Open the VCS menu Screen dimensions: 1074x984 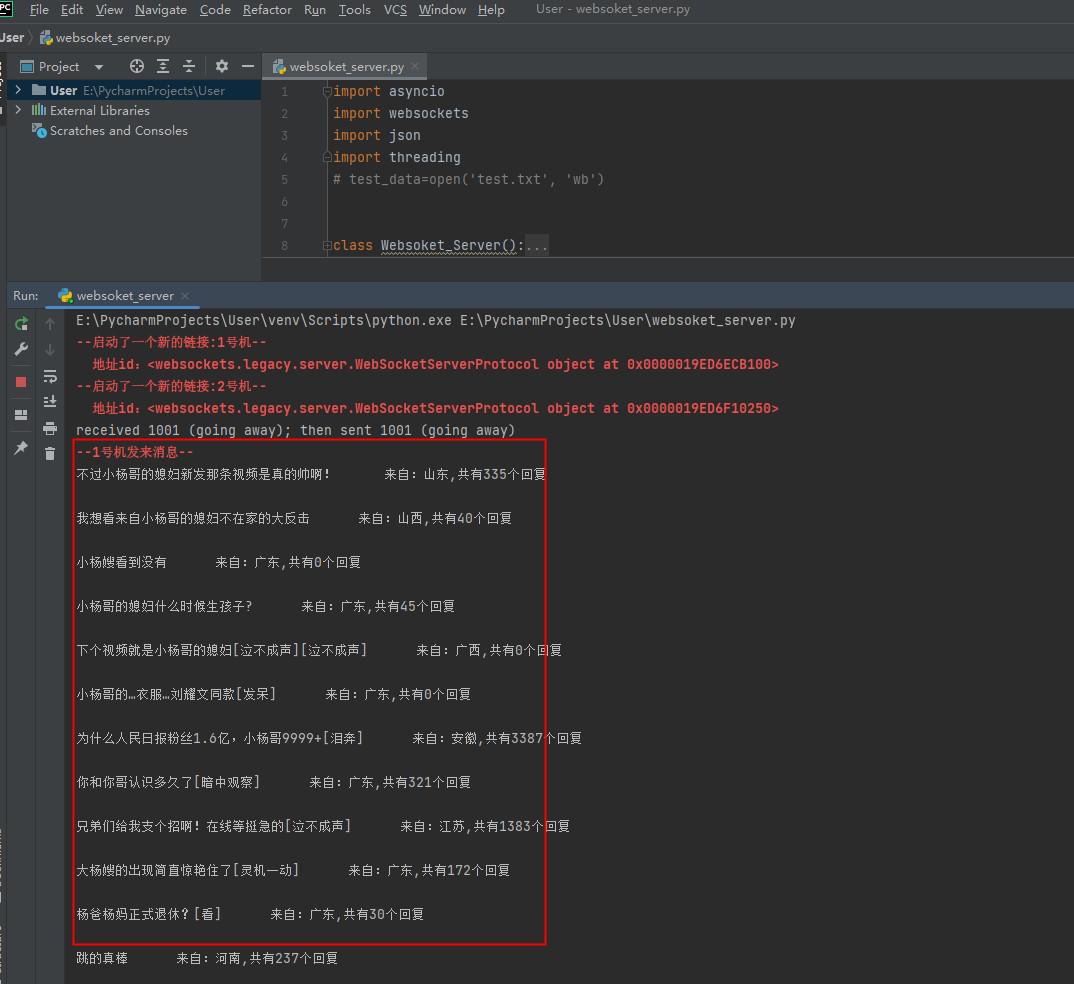click(395, 10)
